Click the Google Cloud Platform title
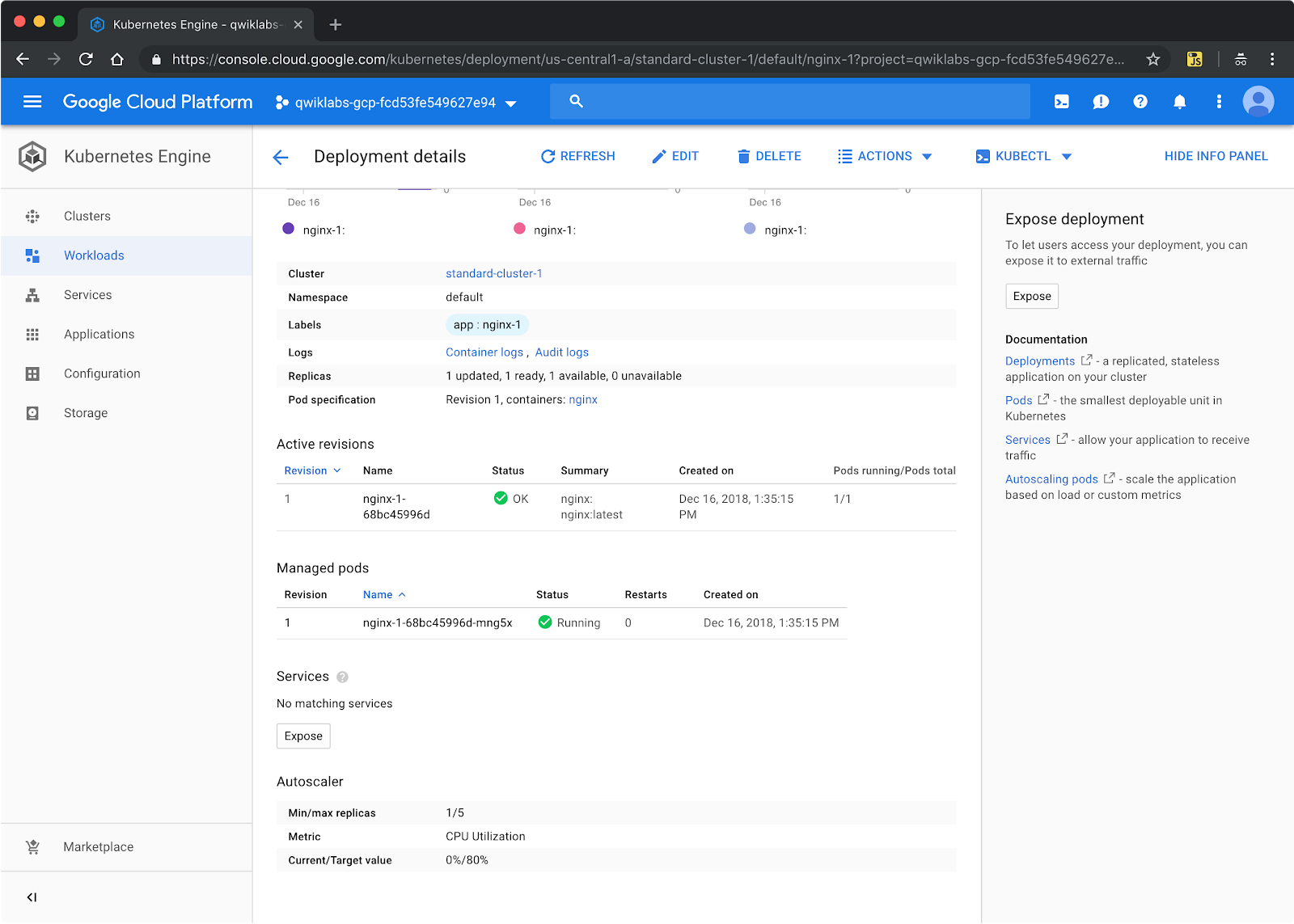 coord(158,102)
